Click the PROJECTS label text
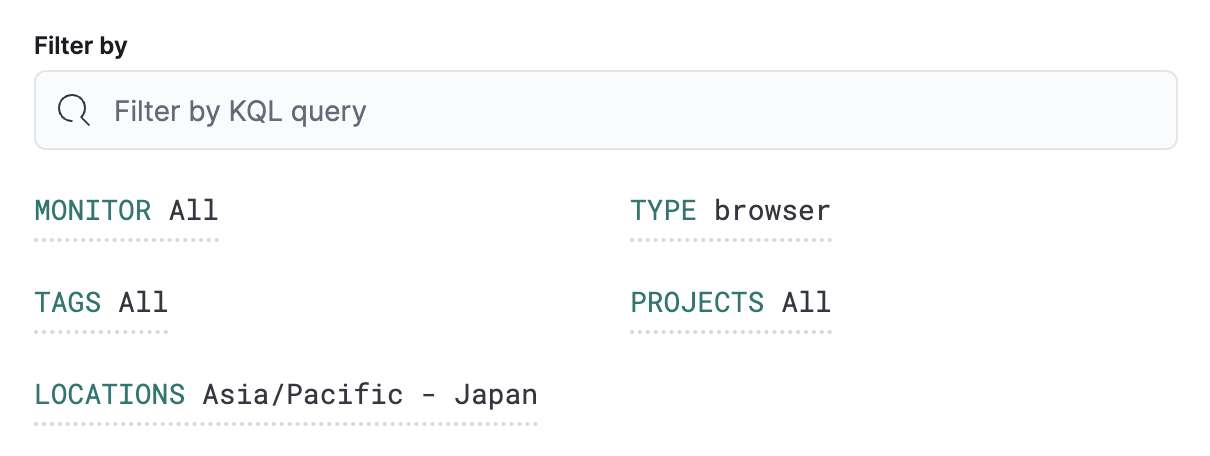Image resolution: width=1210 pixels, height=456 pixels. click(697, 303)
